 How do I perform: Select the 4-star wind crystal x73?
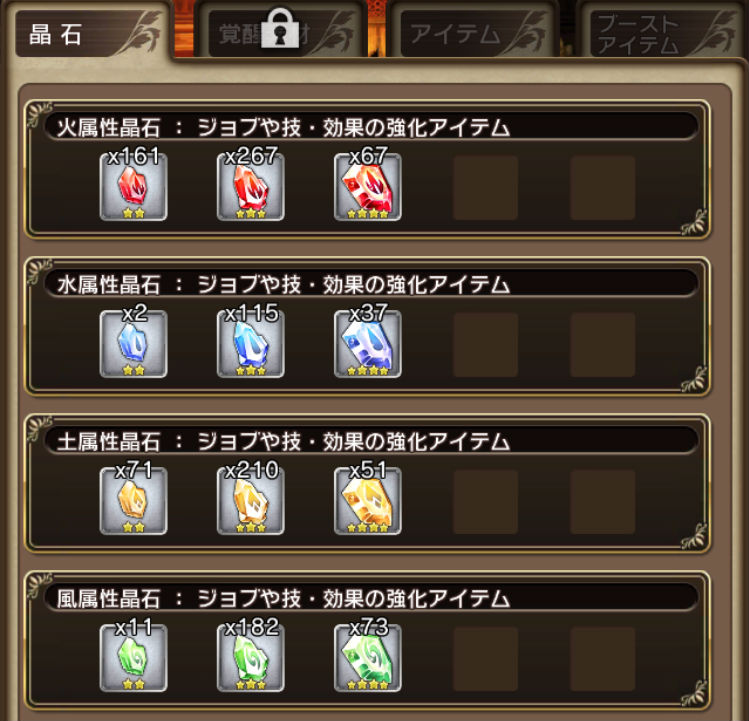tap(367, 657)
